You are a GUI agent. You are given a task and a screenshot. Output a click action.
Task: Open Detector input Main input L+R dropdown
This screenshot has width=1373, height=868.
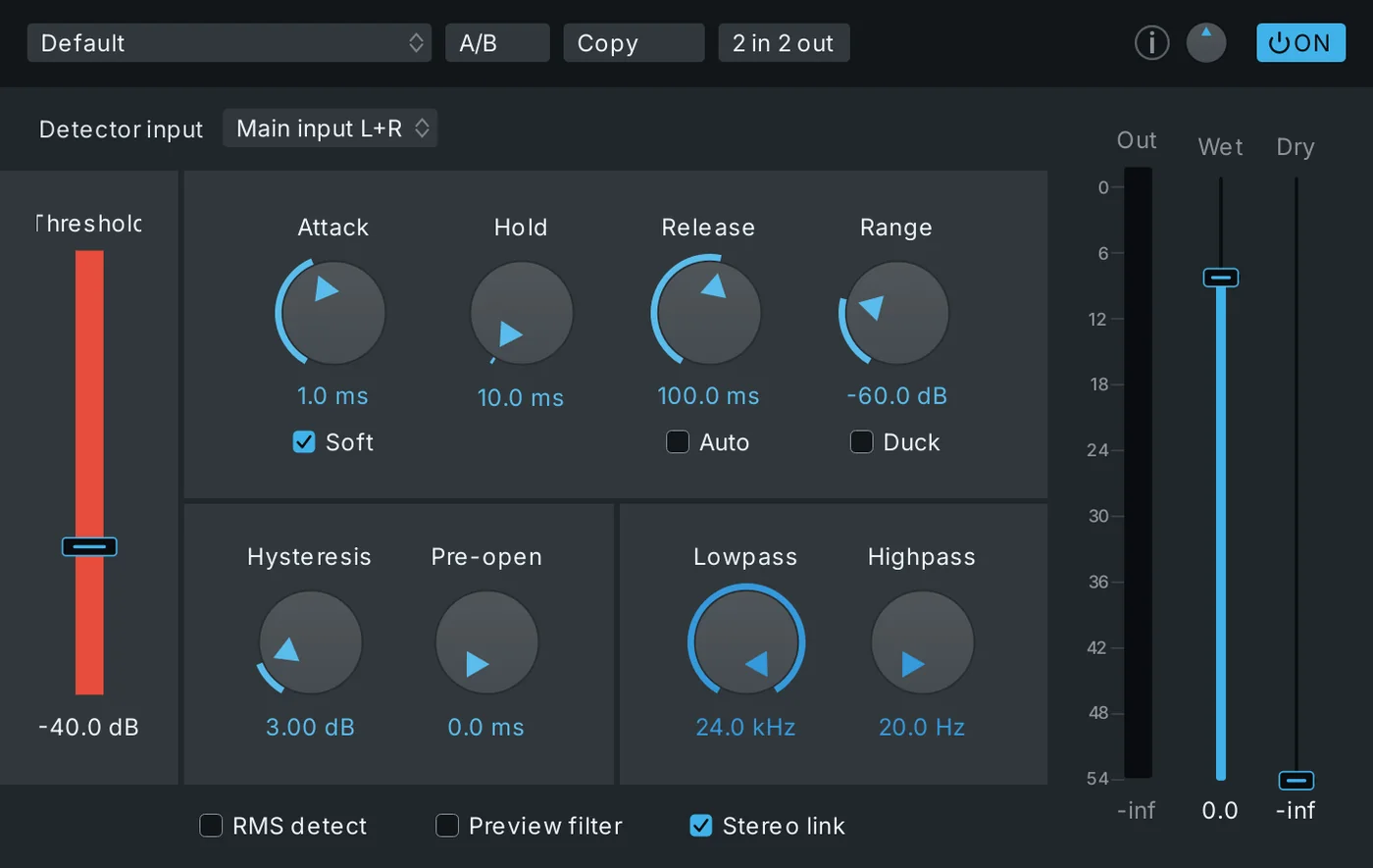click(331, 128)
